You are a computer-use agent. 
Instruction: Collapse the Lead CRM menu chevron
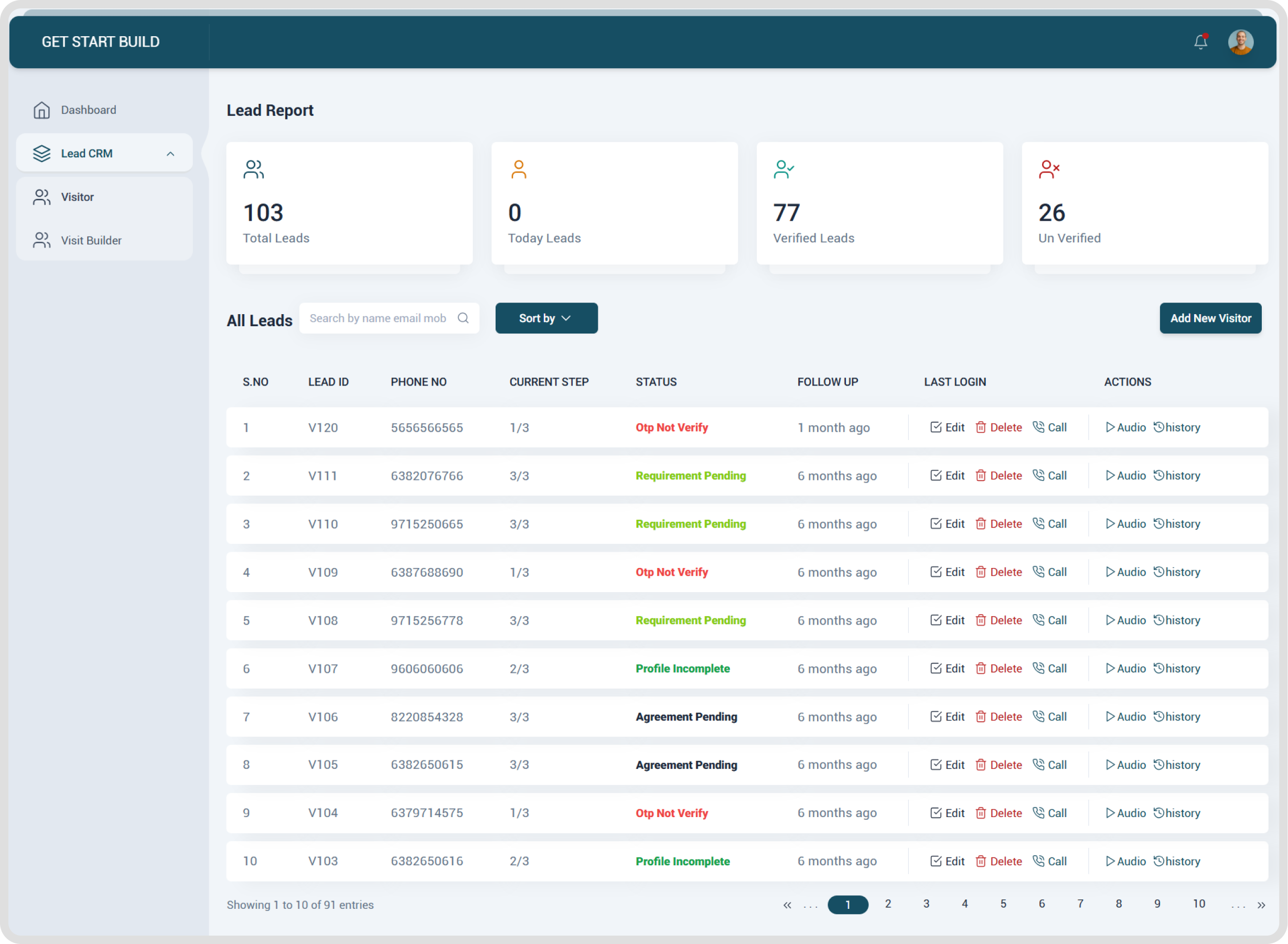click(x=170, y=153)
